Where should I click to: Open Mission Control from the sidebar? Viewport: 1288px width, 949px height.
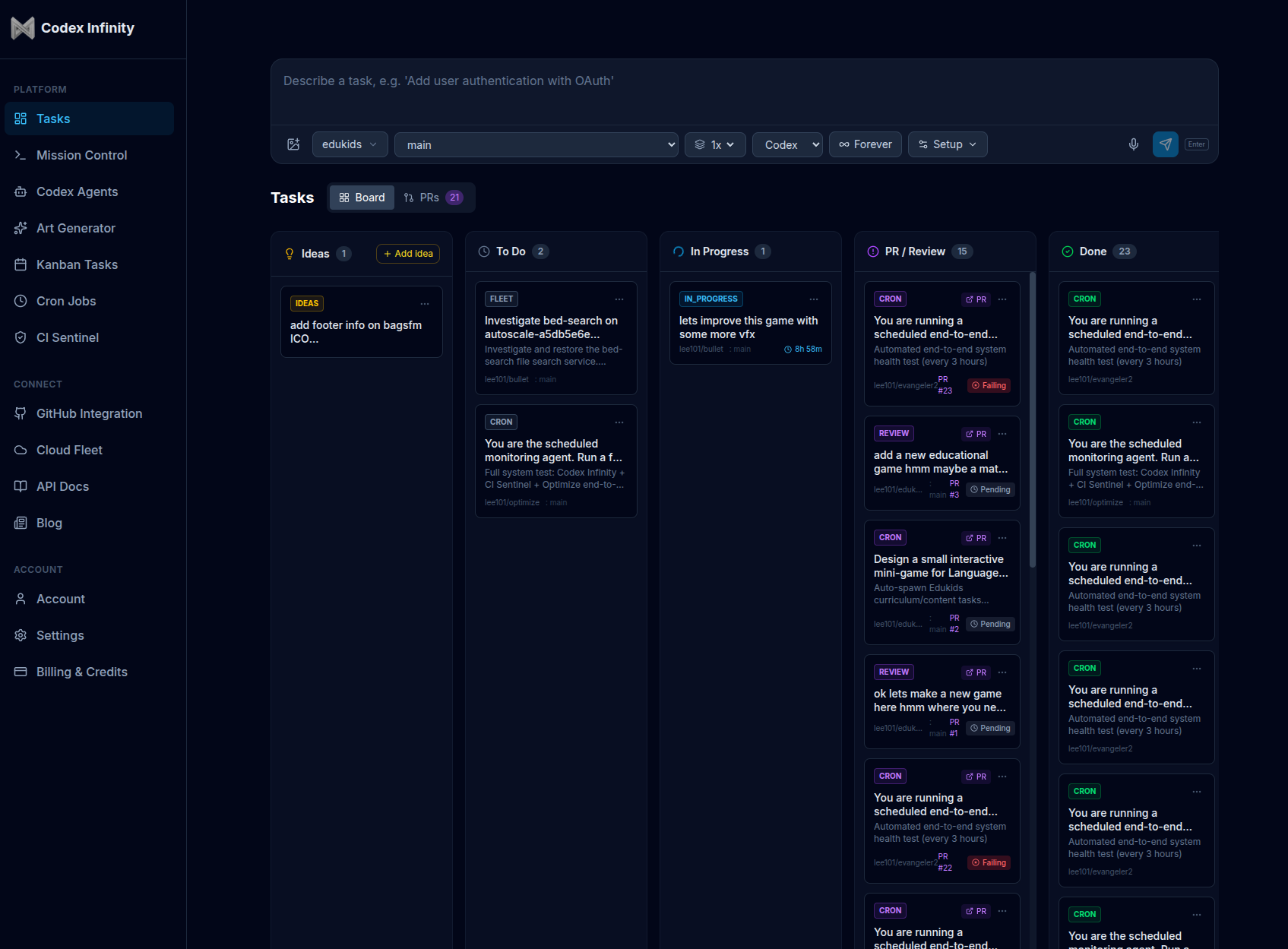[81, 155]
